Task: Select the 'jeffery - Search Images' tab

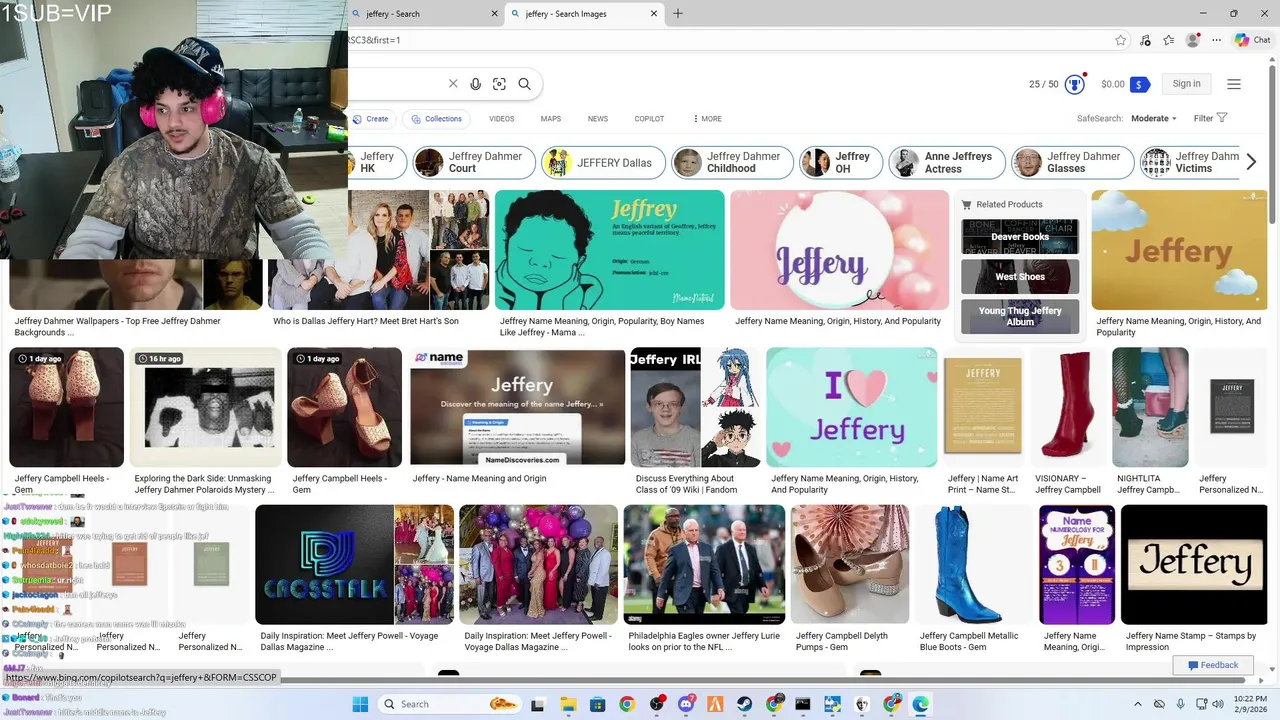Action: 585,14
